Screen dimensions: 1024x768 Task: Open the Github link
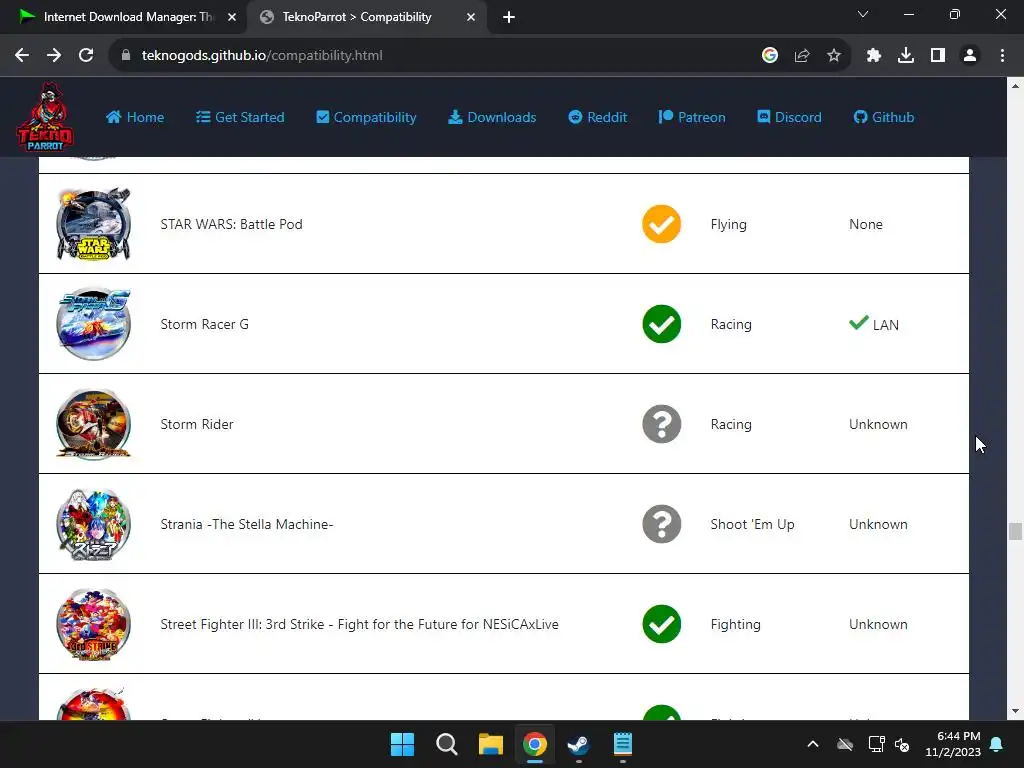[884, 118]
